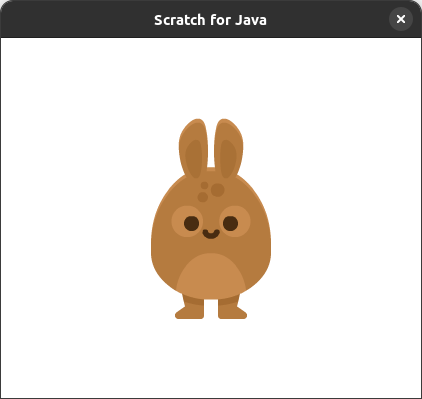422x399 pixels.
Task: Click the light patch around the left eye
Action: 187,221
